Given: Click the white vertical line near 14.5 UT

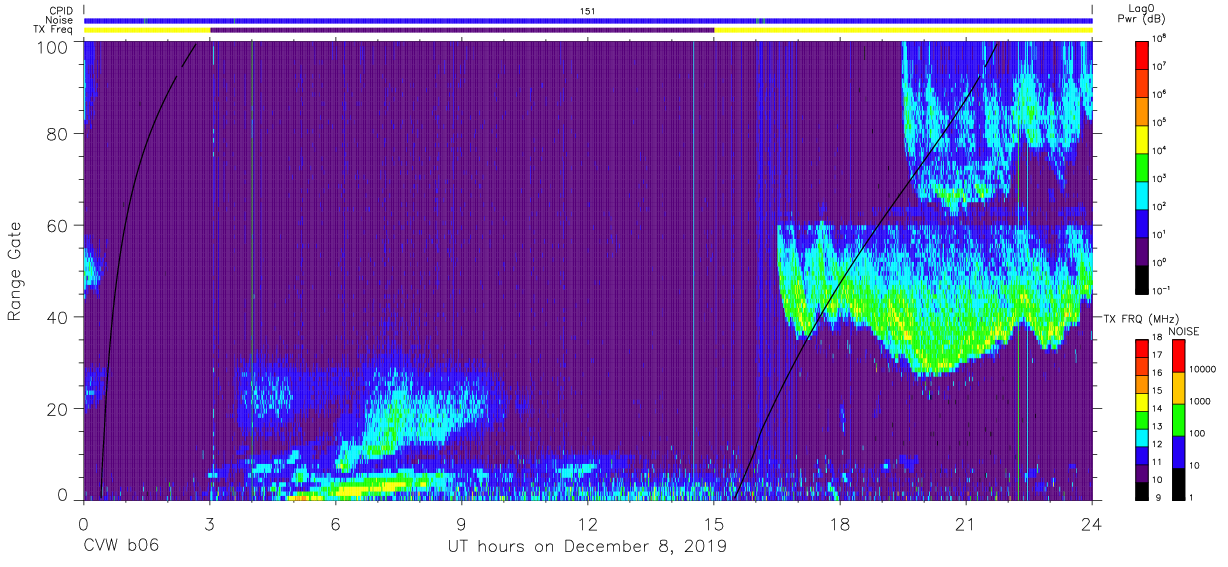Looking at the screenshot, I should [693, 270].
